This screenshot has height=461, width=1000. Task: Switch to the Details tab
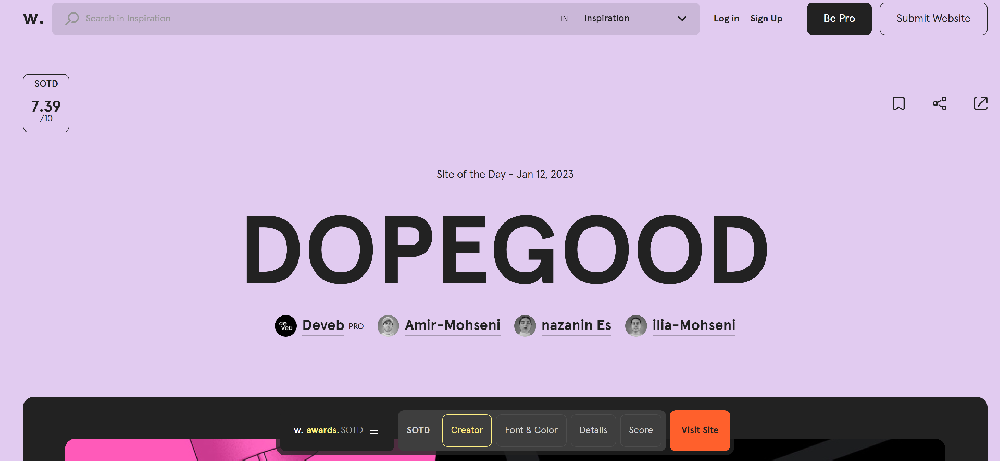pyautogui.click(x=593, y=430)
